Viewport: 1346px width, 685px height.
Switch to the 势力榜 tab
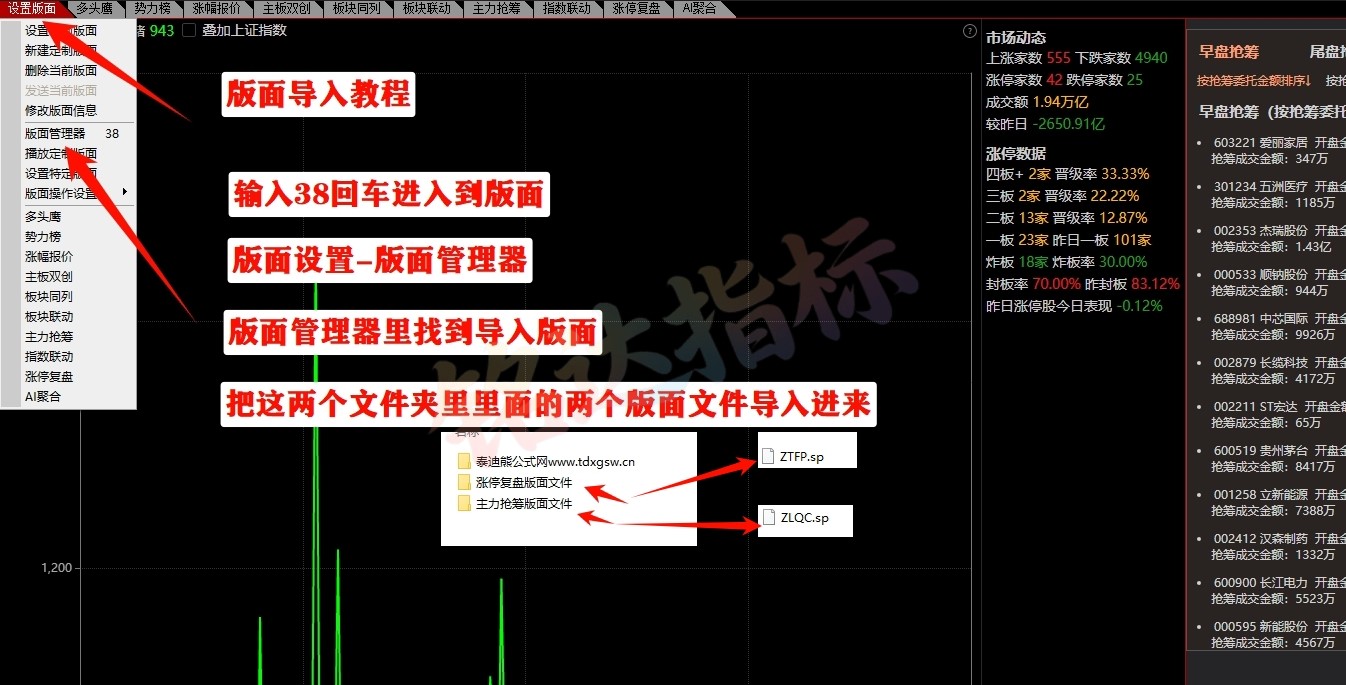coord(153,8)
